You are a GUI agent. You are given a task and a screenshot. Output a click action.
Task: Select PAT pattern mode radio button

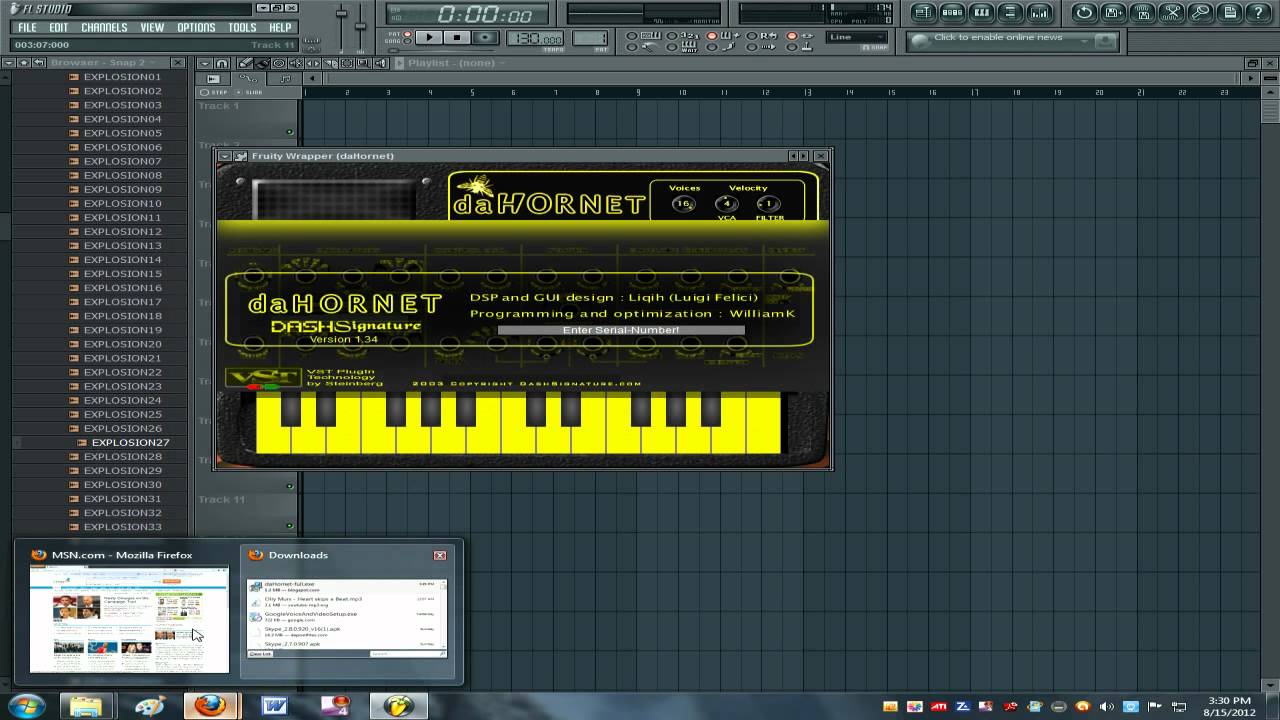click(407, 34)
